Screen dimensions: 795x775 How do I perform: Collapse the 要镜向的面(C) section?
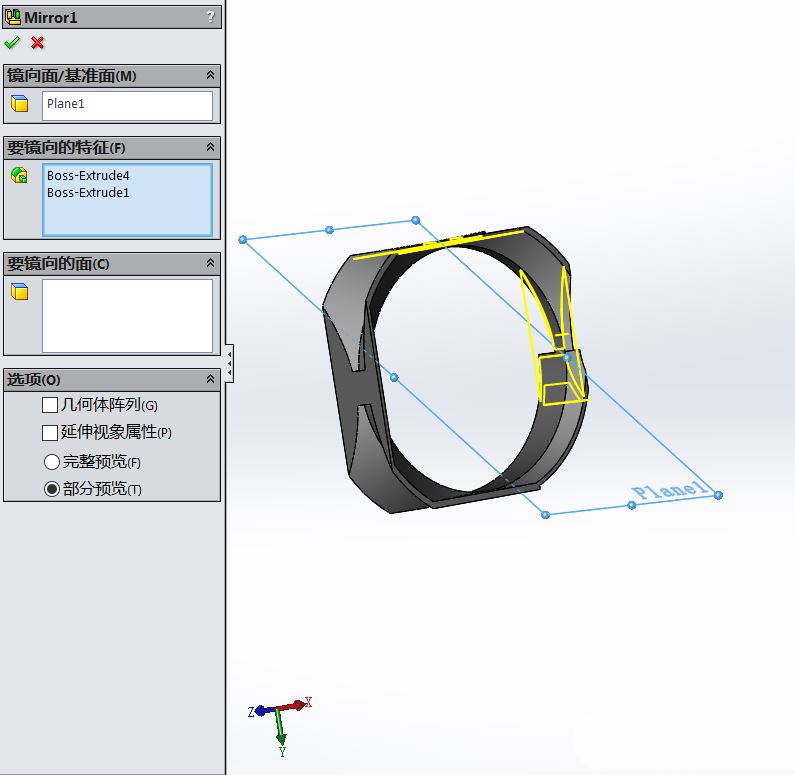click(x=210, y=263)
